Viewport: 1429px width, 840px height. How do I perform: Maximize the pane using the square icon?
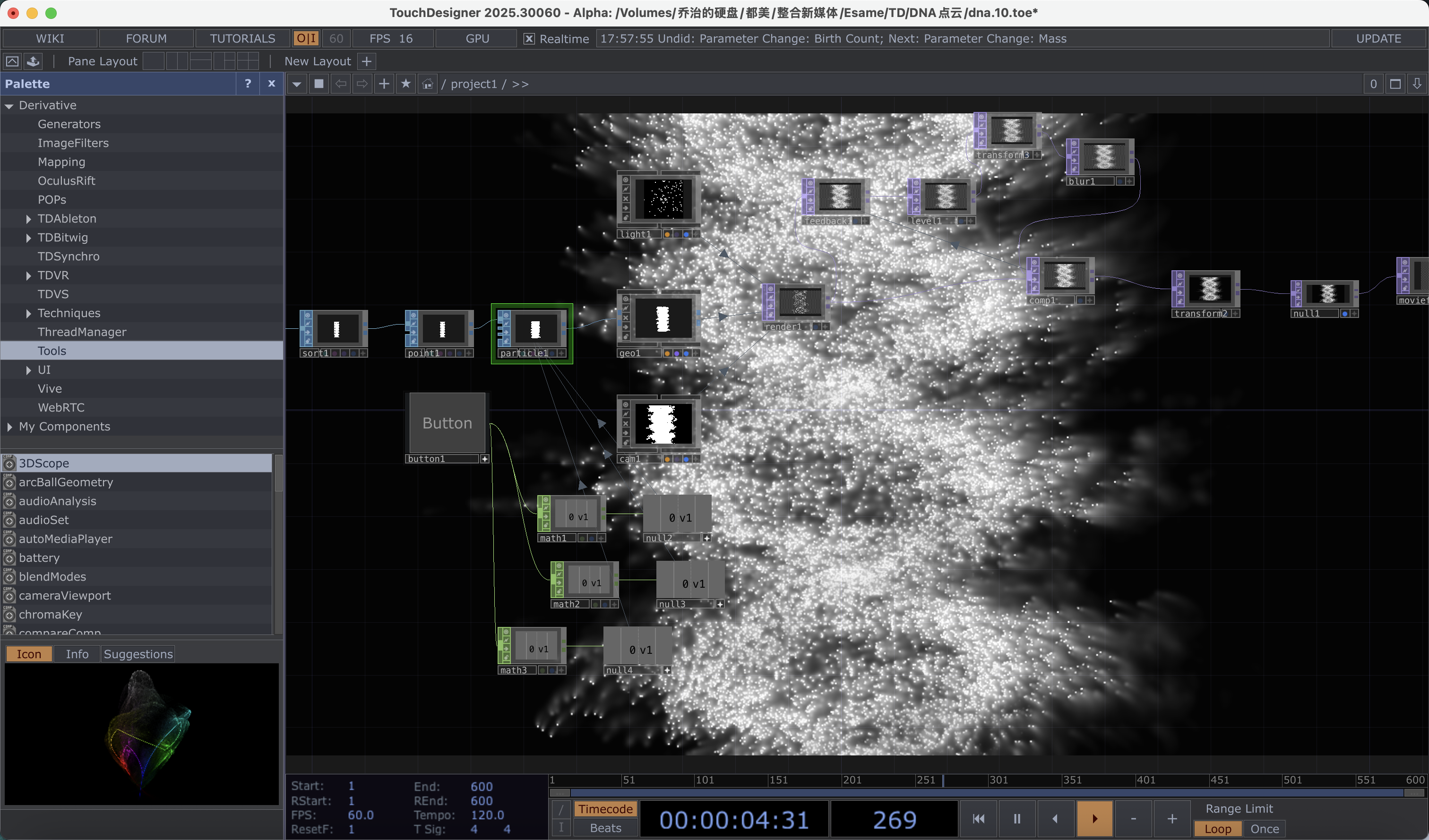tap(1395, 84)
